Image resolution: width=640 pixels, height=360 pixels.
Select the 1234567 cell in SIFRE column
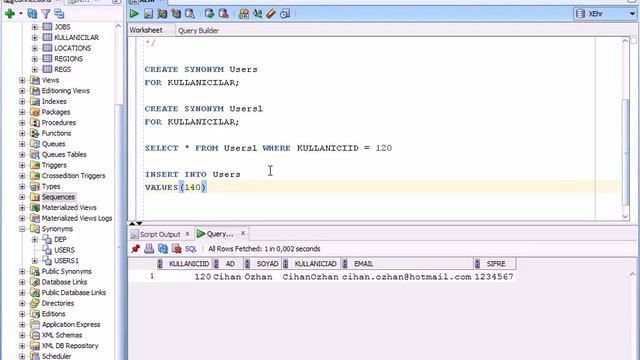click(x=494, y=277)
